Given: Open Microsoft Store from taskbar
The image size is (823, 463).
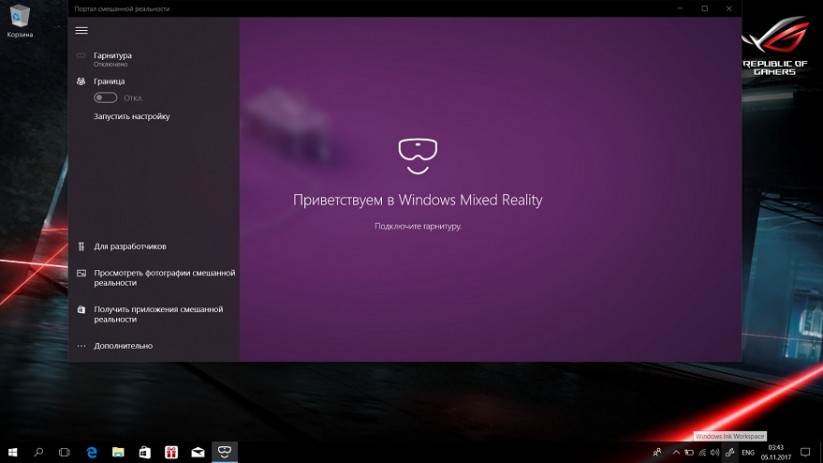Looking at the screenshot, I should pyautogui.click(x=145, y=452).
